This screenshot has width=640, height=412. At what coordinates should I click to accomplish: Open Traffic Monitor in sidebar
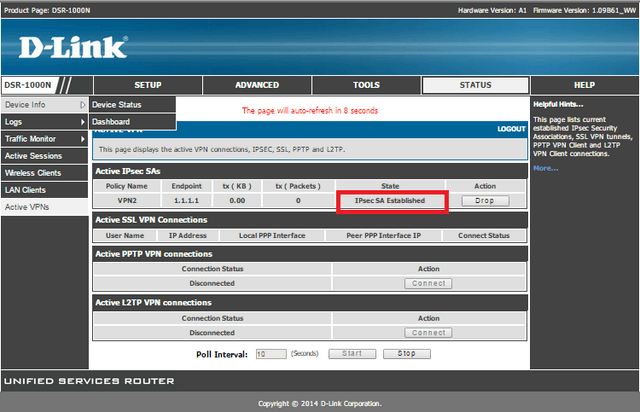44,139
